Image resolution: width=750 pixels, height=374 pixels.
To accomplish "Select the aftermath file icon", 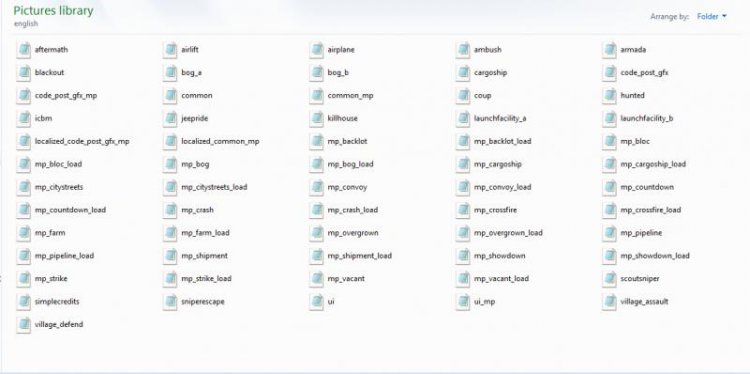I will point(23,50).
